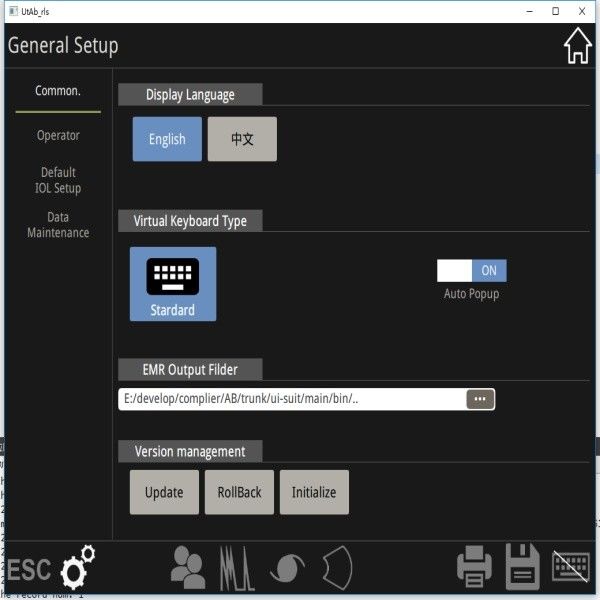Click the printer icon
The image size is (600, 600).
pos(474,567)
